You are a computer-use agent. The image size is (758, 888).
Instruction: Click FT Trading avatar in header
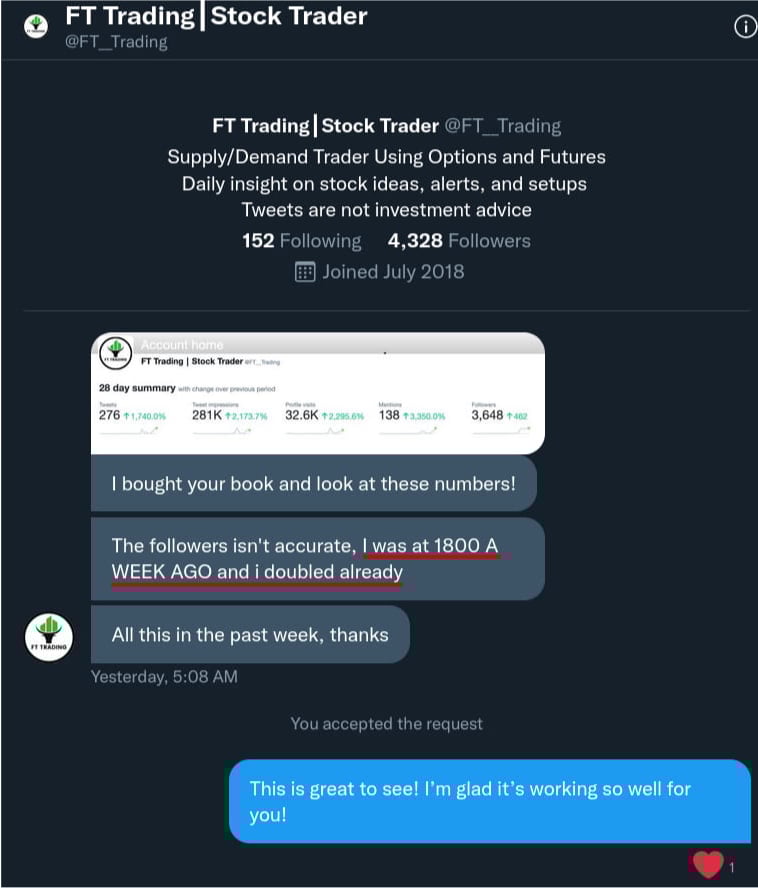[x=36, y=26]
